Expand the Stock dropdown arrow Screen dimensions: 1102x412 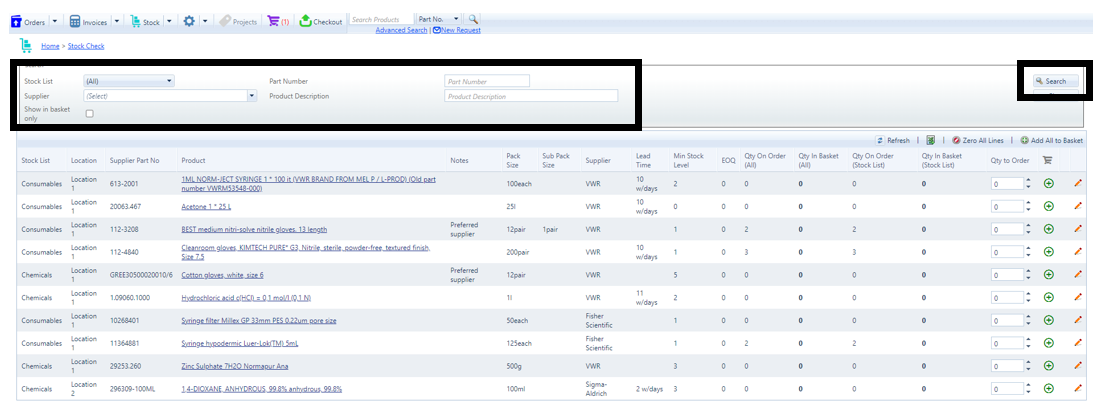click(169, 22)
